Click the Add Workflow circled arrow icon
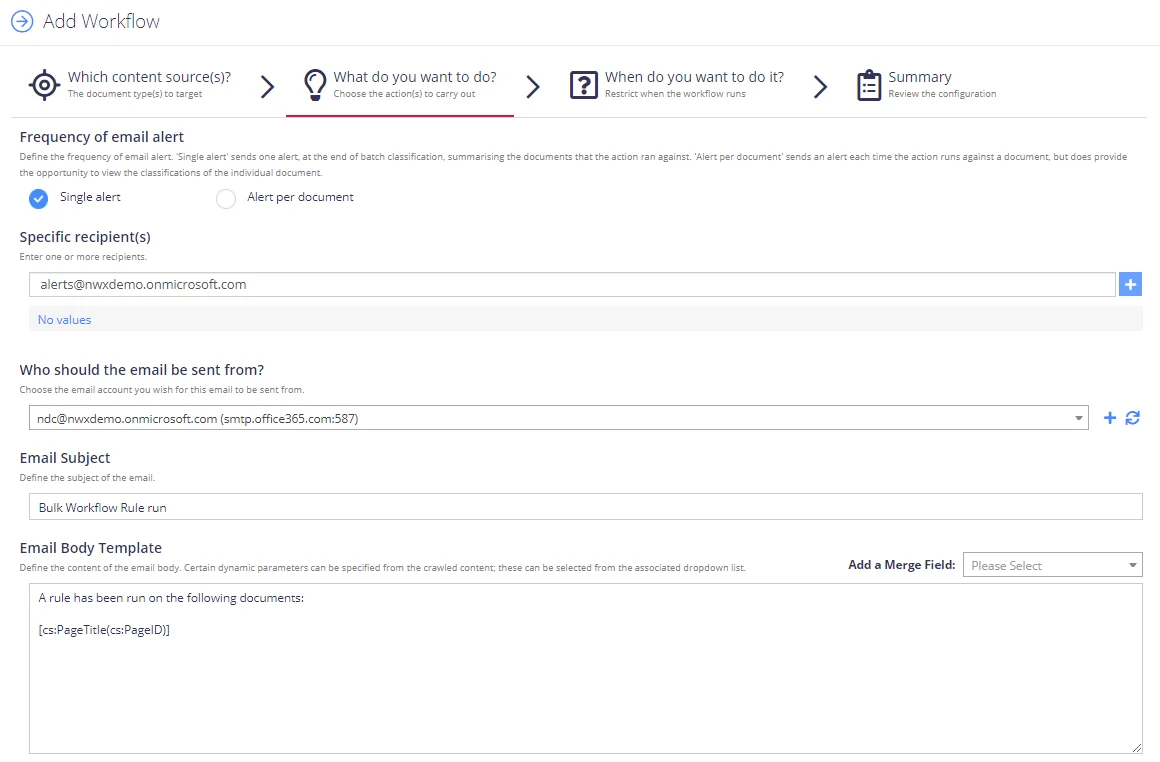The height and width of the screenshot is (762, 1160). 22,21
